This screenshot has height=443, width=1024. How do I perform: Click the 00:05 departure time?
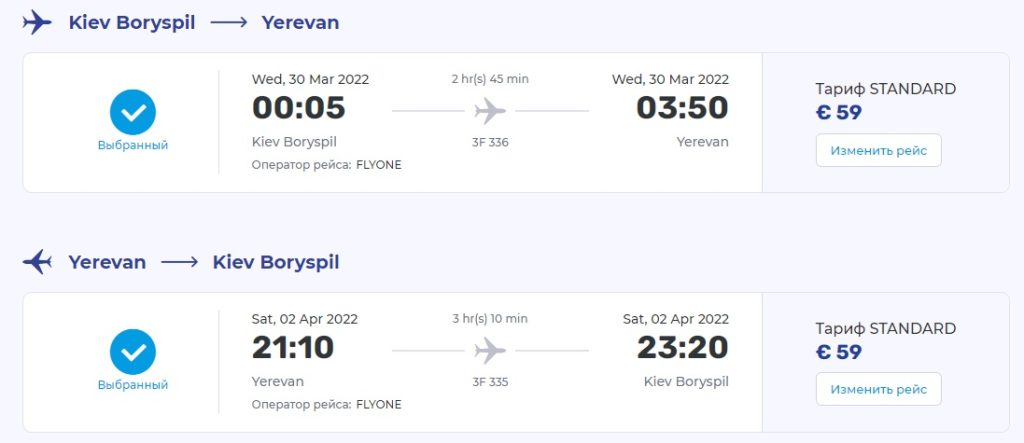298,108
